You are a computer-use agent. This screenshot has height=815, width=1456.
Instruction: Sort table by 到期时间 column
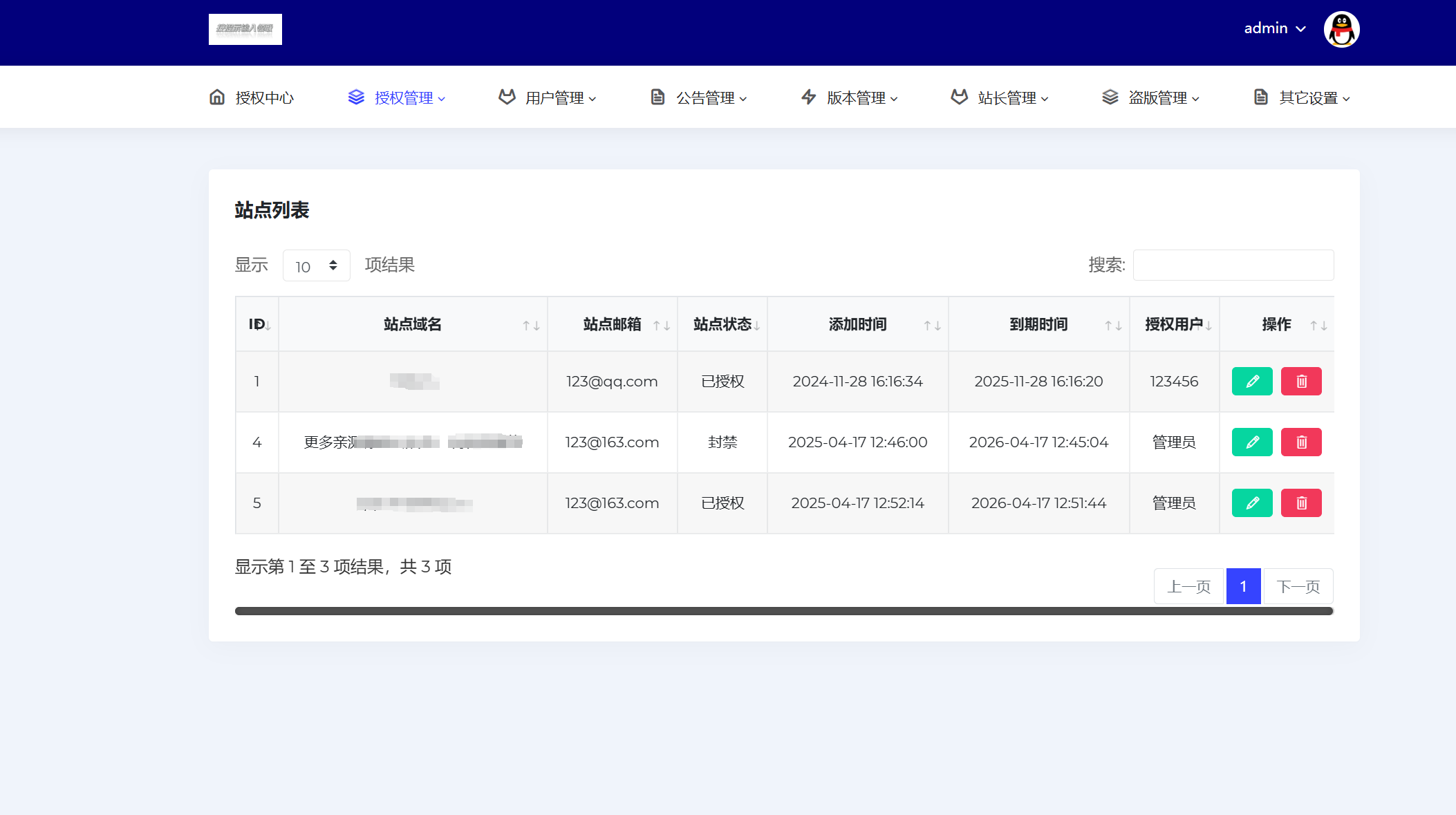click(1038, 324)
